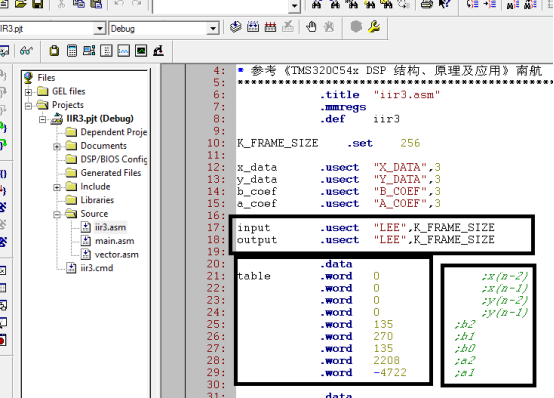Click the curved-arrow outdent lines icon
Image resolution: width=554 pixels, height=398 pixels.
pos(472,4)
